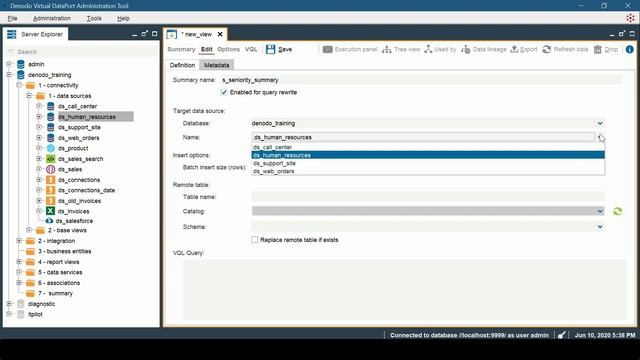Open the Tools menu
The width and height of the screenshot is (640, 360).
(x=94, y=18)
